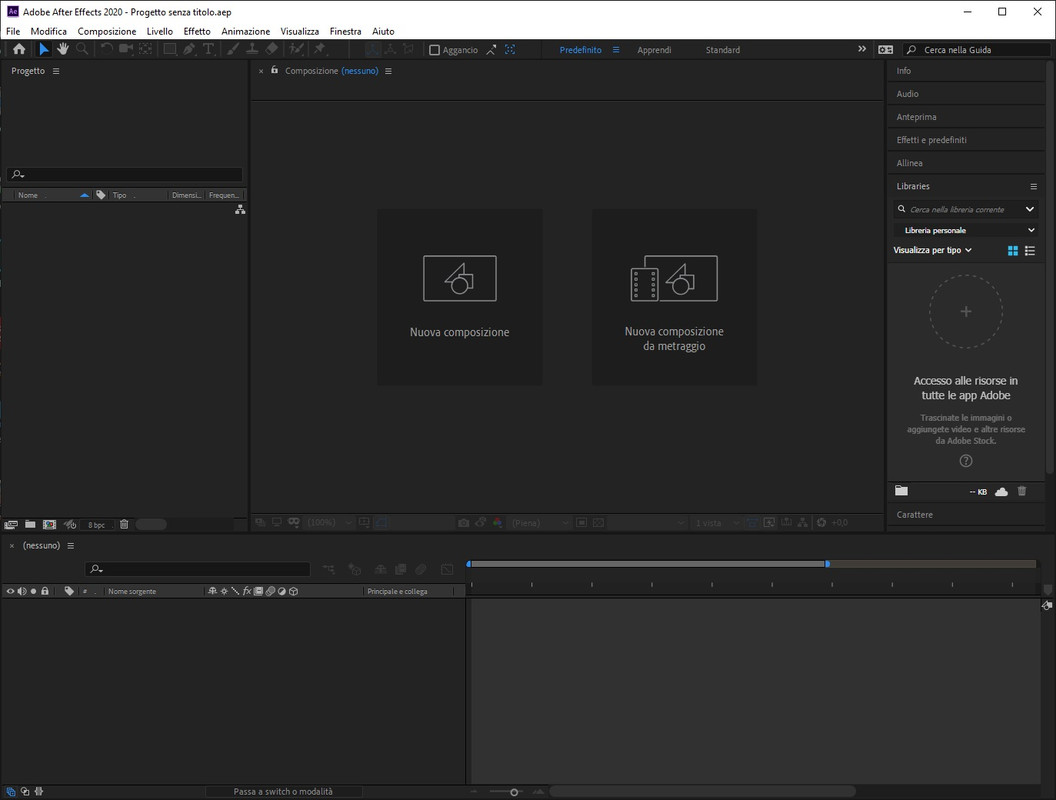The height and width of the screenshot is (800, 1056).
Task: Click the Libraries help question mark icon
Action: click(966, 461)
